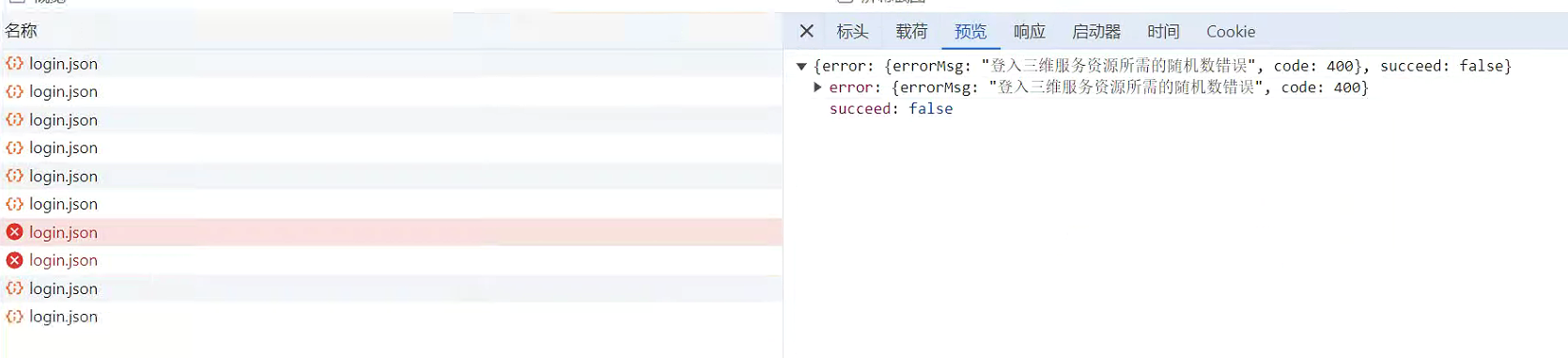Image resolution: width=1568 pixels, height=358 pixels.
Task: Collapse the root JSON object triangle
Action: (801, 66)
